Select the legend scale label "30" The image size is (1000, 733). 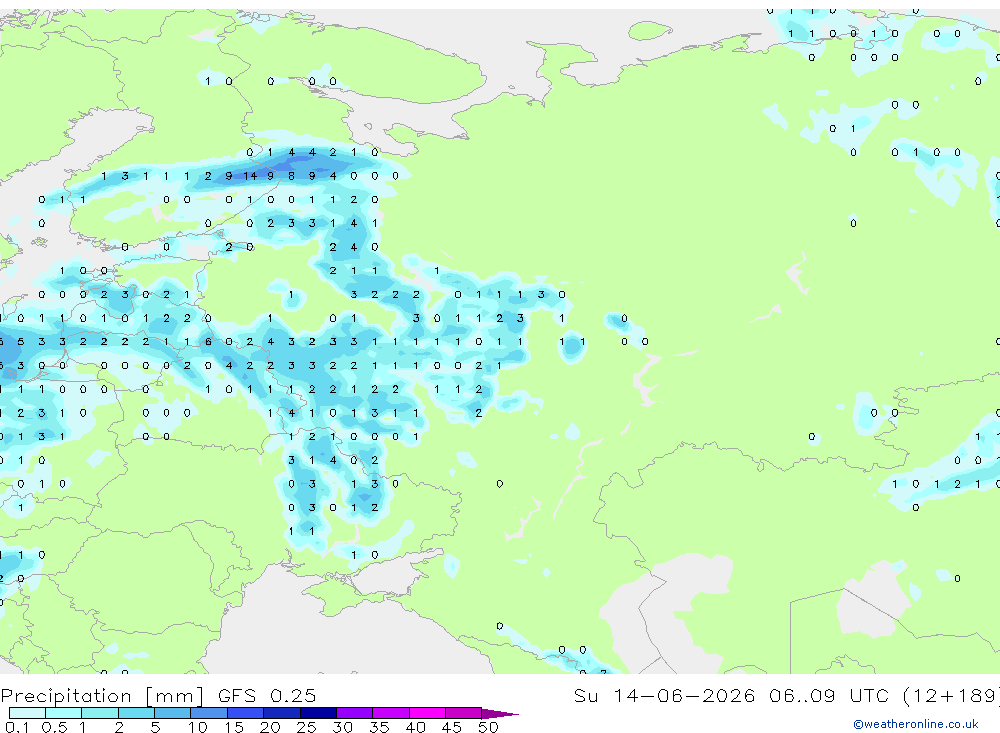click(x=343, y=727)
